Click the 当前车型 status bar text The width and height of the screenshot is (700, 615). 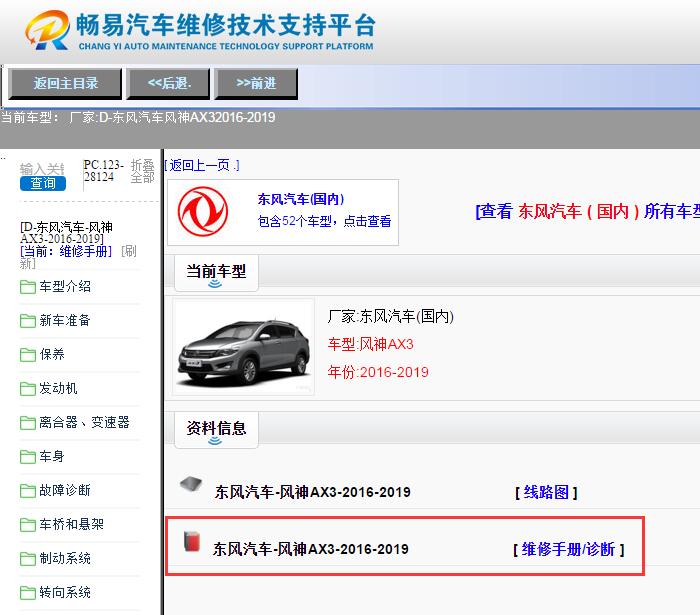[138, 117]
